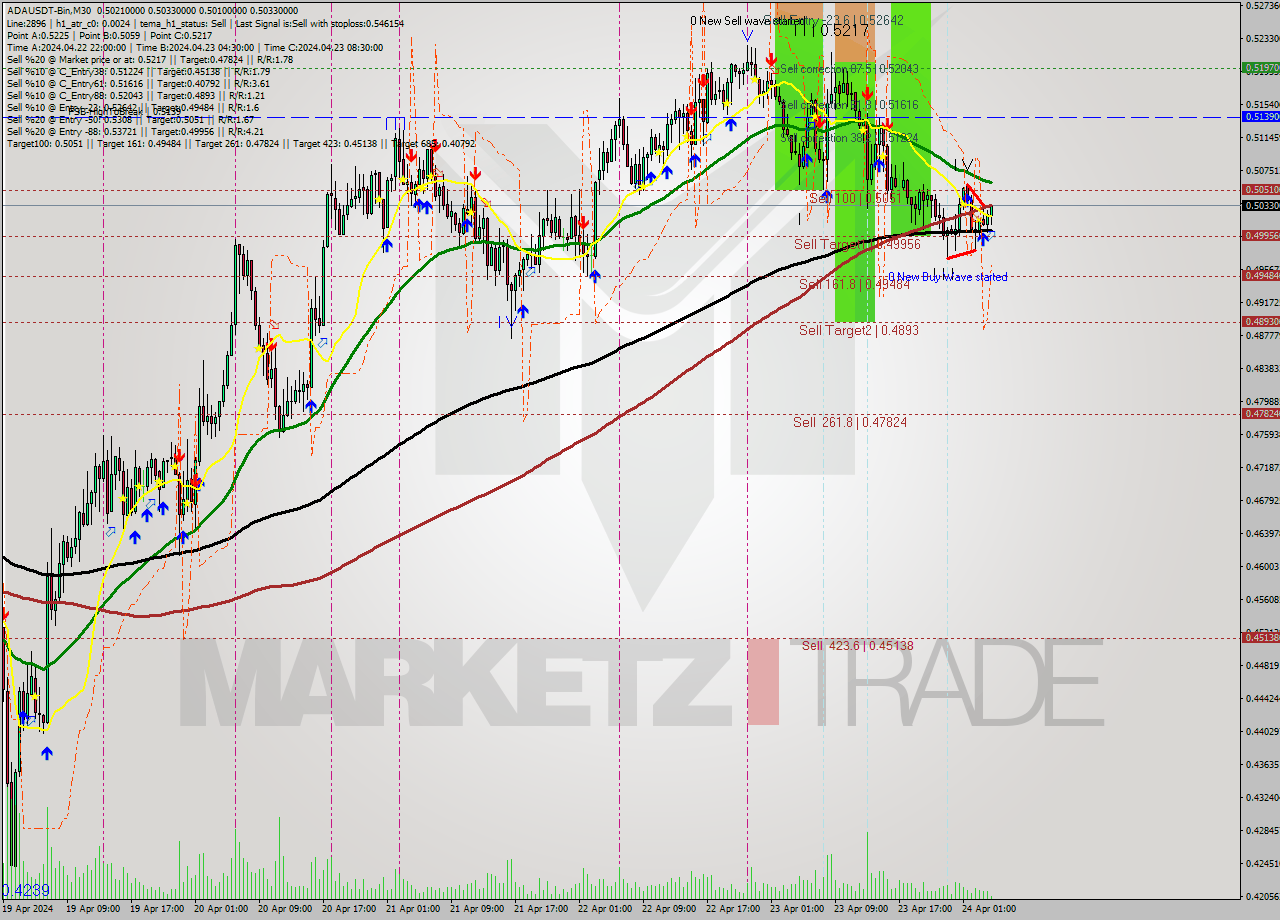This screenshot has width=1280, height=920.
Task: Select '23 Apr 17:00' on time axis
Action: coord(926,909)
